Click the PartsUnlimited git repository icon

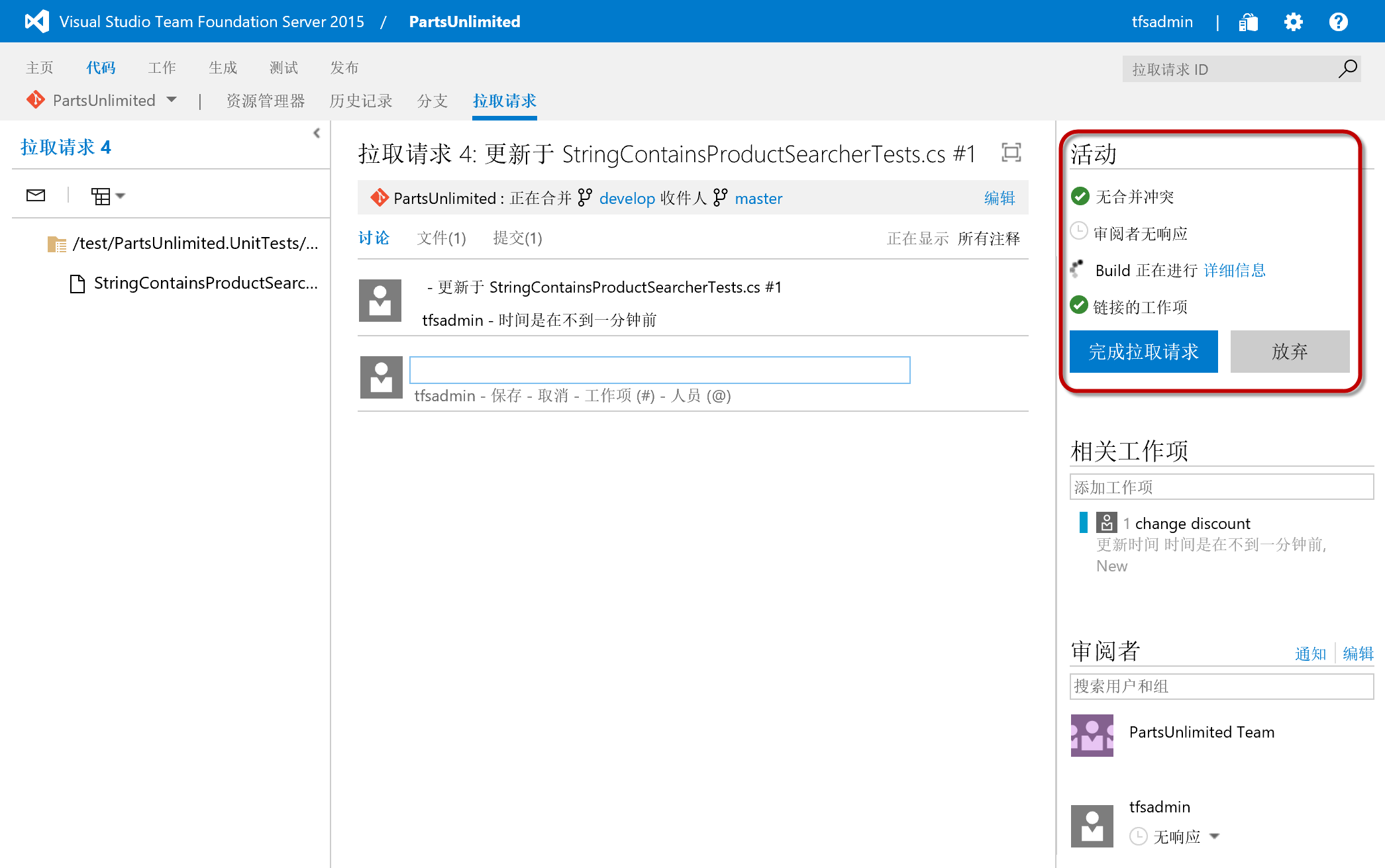[x=35, y=100]
